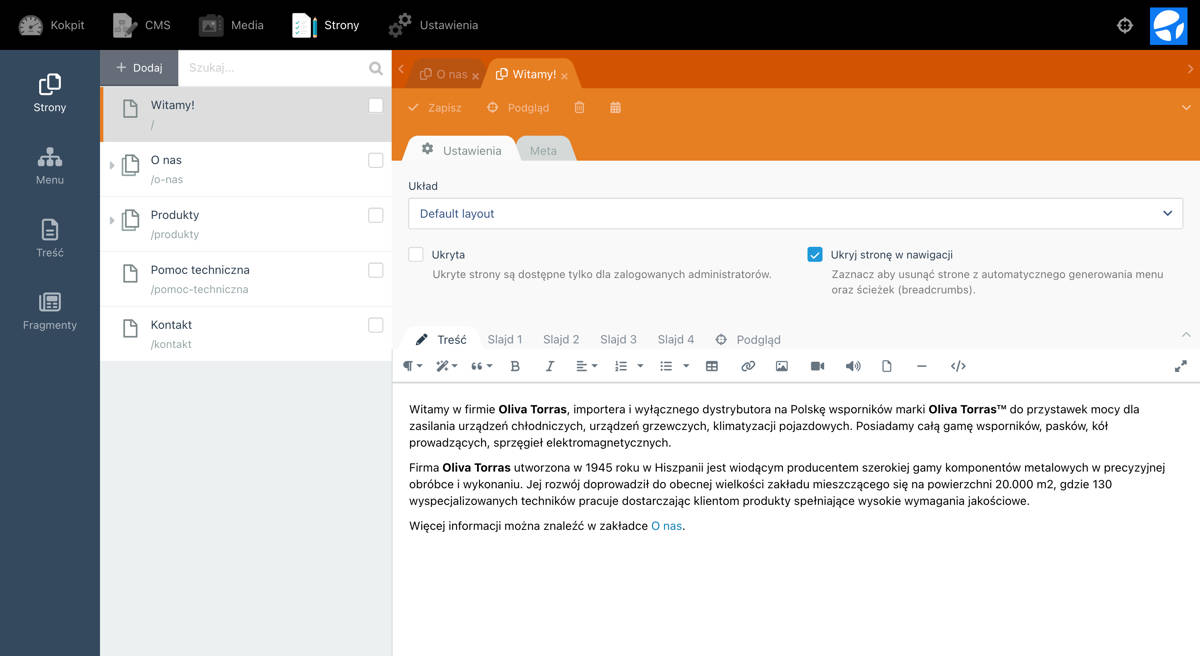This screenshot has width=1200, height=656.
Task: Toggle bold formatting
Action: pyautogui.click(x=515, y=367)
